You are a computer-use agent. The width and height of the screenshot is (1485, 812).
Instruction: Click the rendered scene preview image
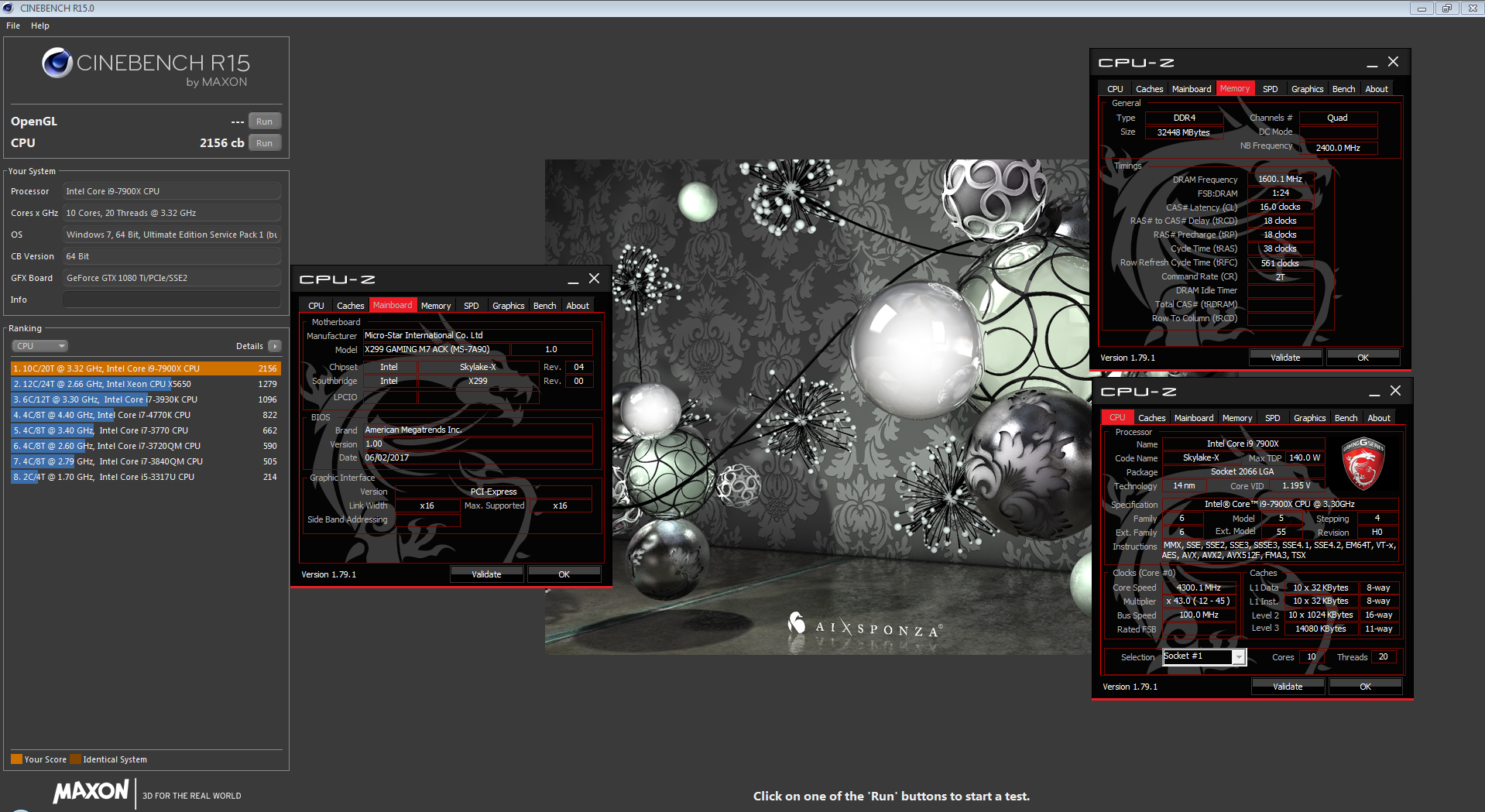(817, 407)
